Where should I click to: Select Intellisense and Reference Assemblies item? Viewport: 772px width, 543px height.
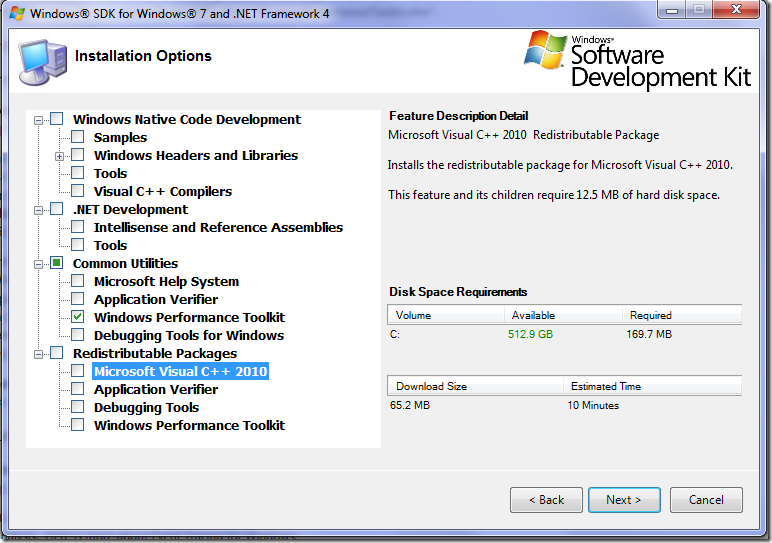(218, 227)
